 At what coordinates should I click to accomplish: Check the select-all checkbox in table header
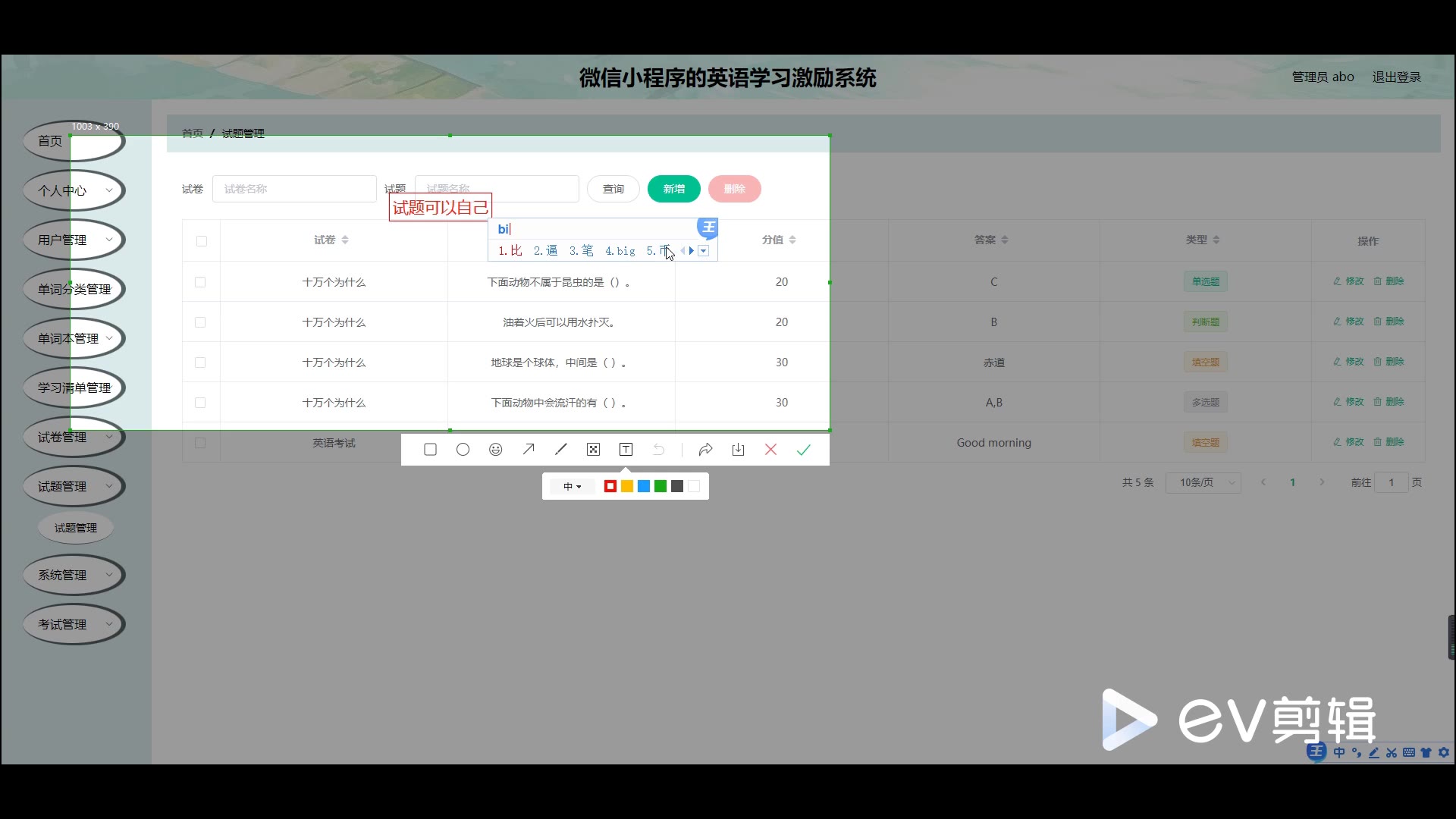click(x=201, y=241)
